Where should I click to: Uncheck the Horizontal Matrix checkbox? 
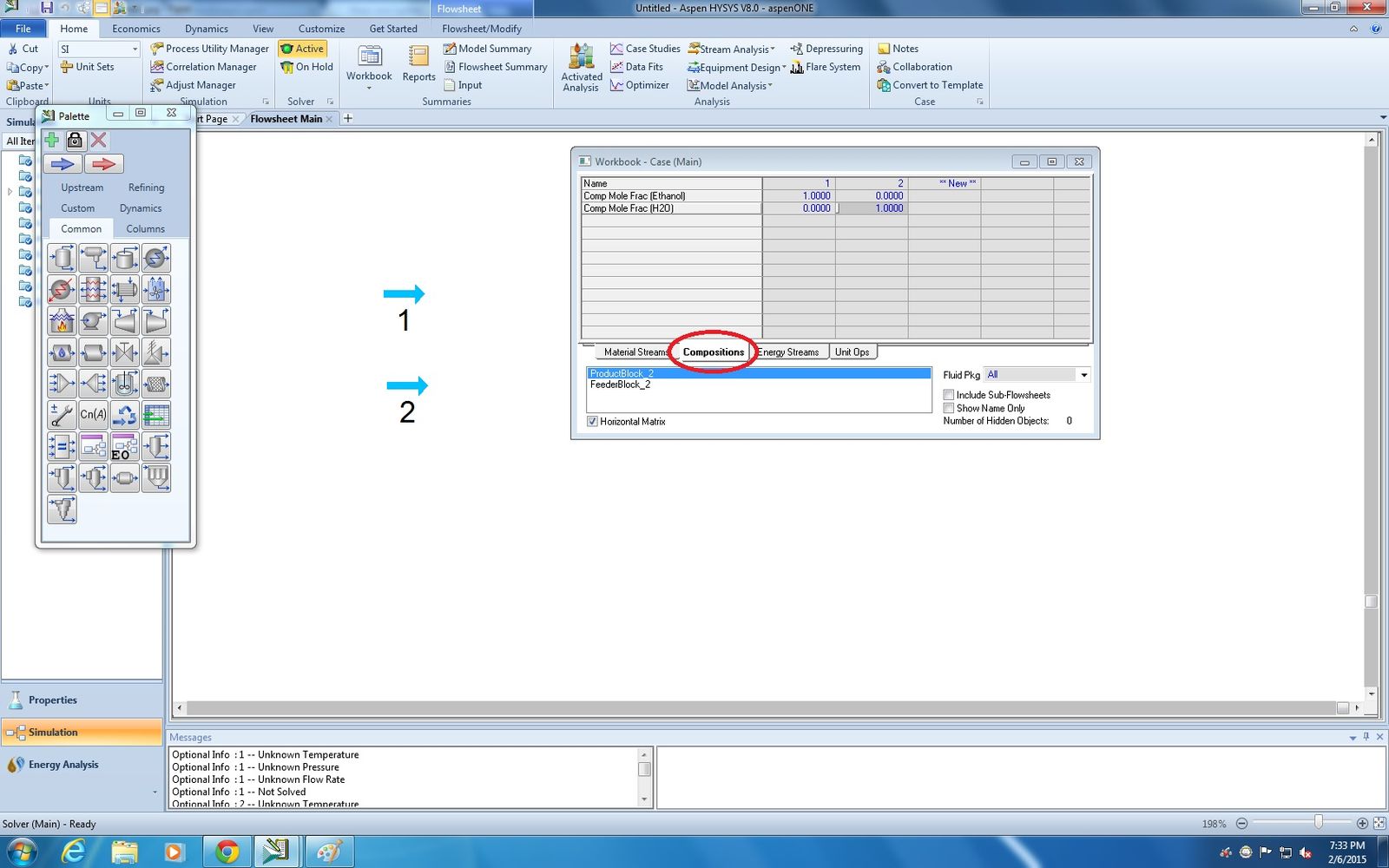[592, 422]
